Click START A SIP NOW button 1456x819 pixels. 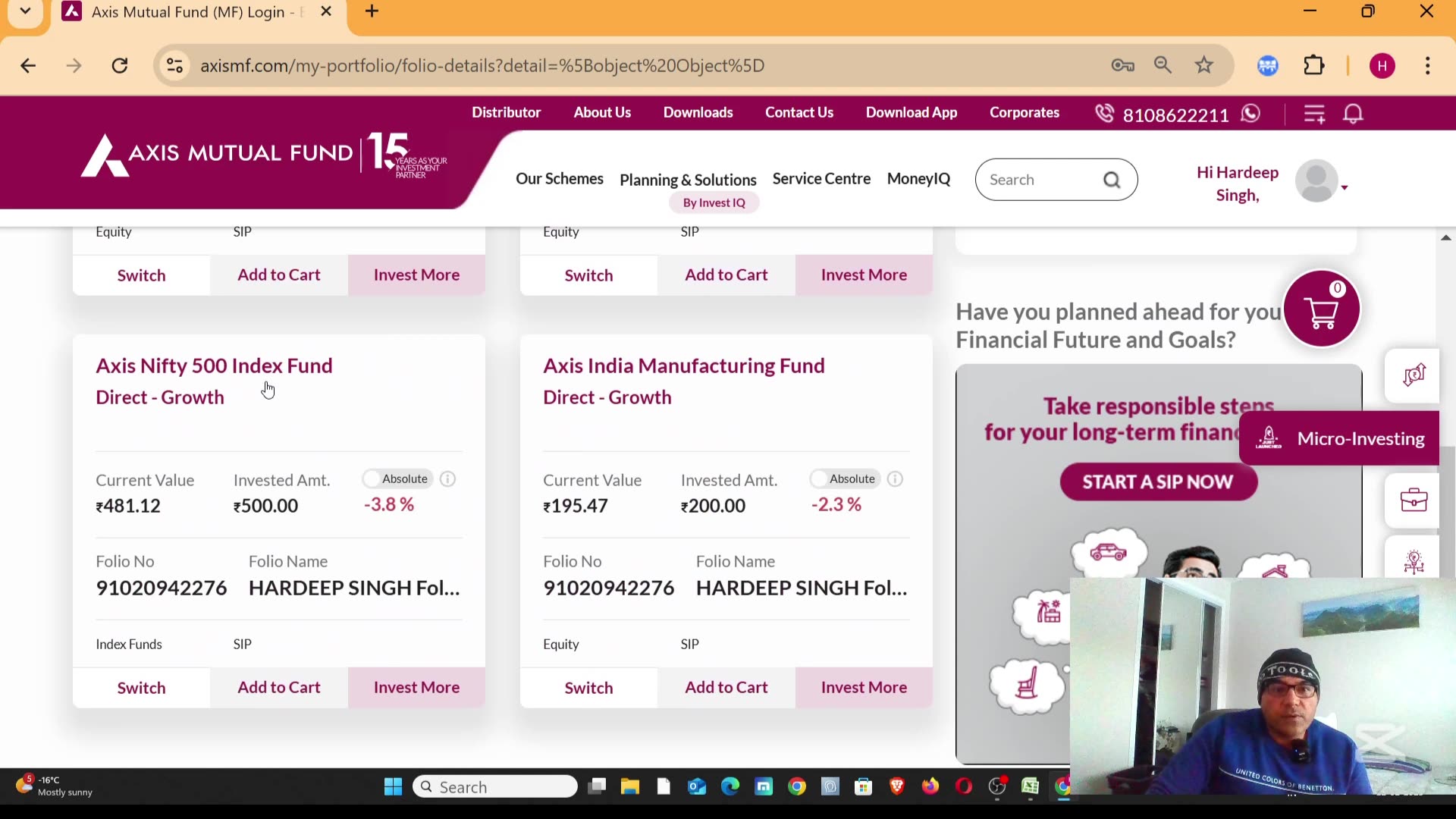[1156, 482]
